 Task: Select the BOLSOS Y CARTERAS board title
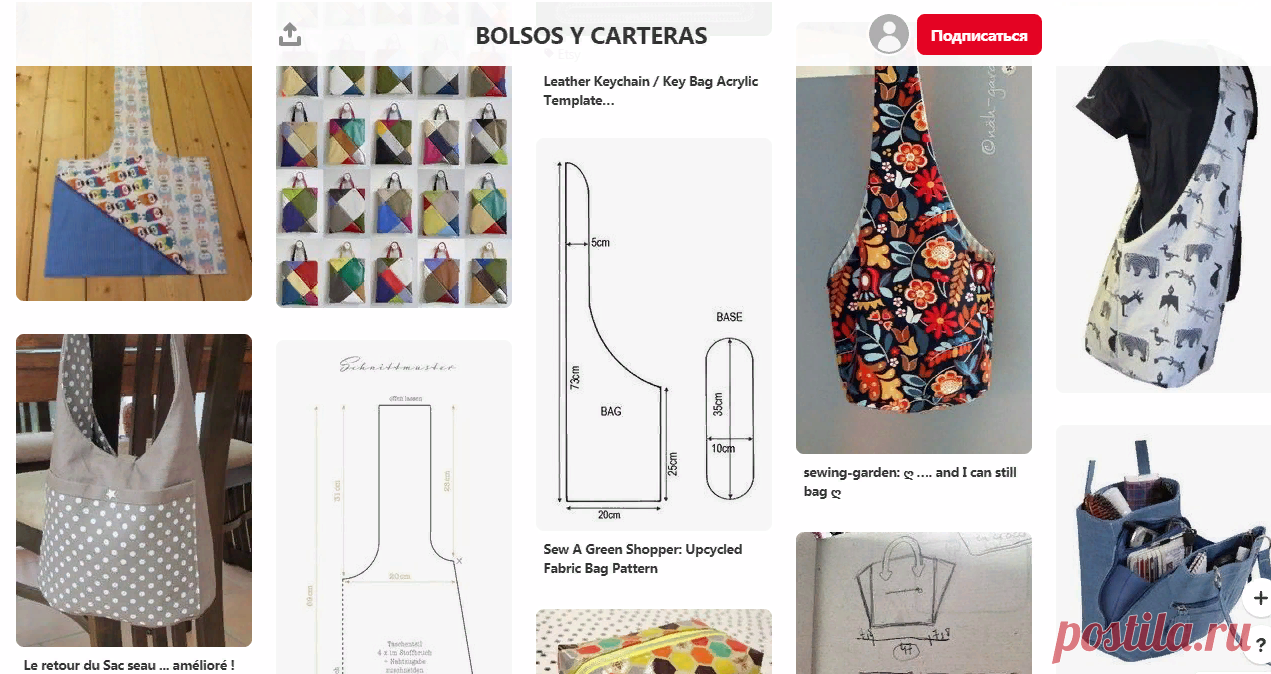(591, 36)
